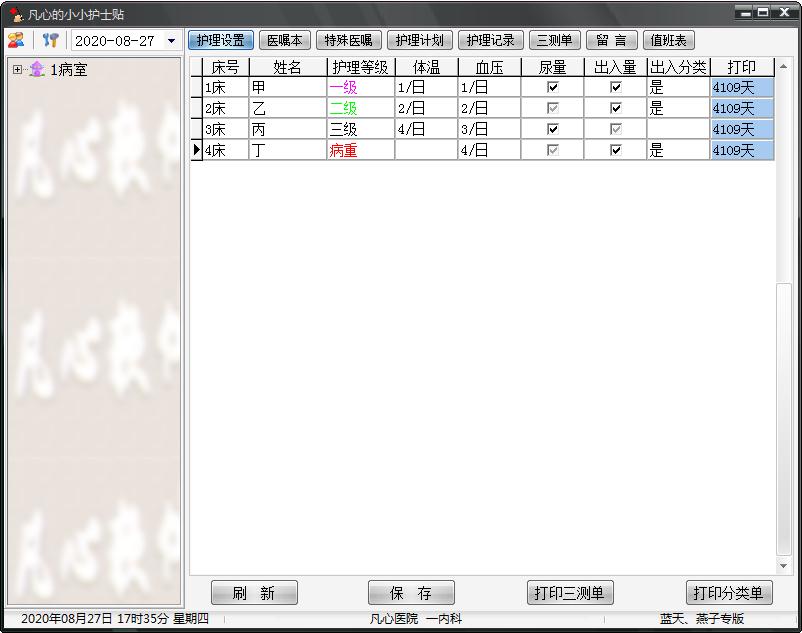This screenshot has height=633, width=802.
Task: Open the date picker dropdown arrow
Action: (x=171, y=41)
